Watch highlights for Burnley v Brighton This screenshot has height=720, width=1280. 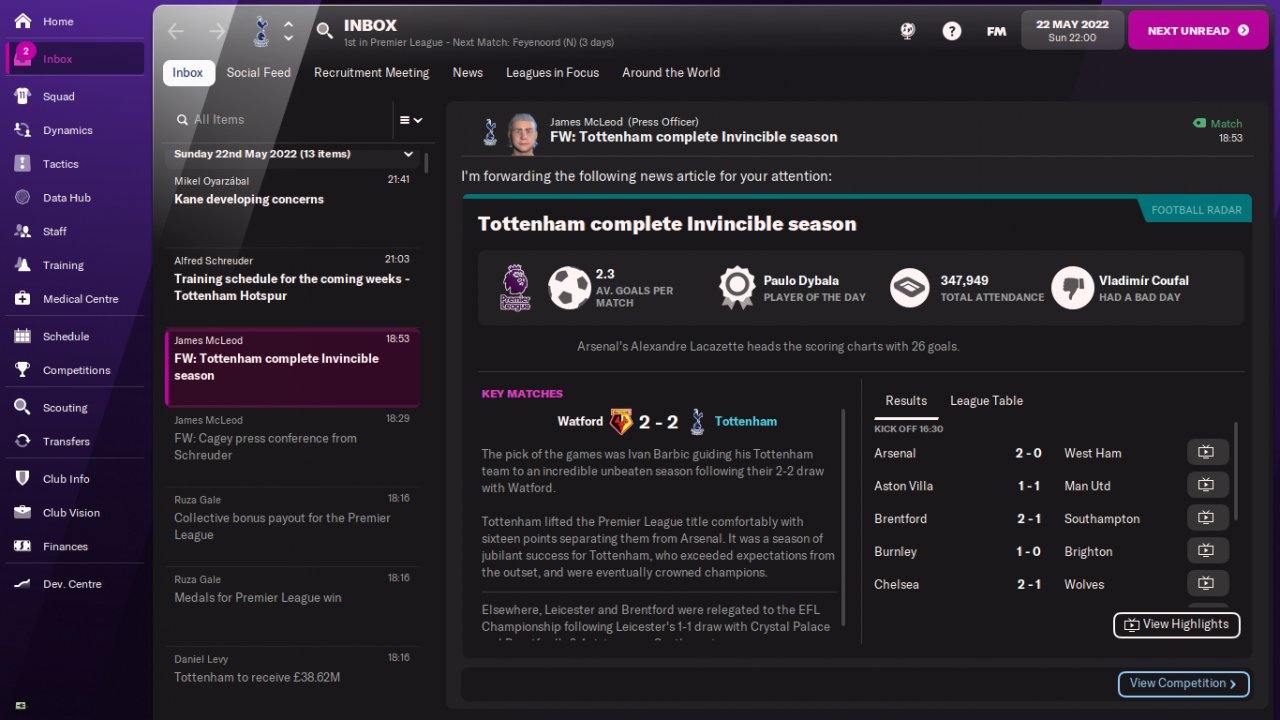[x=1207, y=551]
